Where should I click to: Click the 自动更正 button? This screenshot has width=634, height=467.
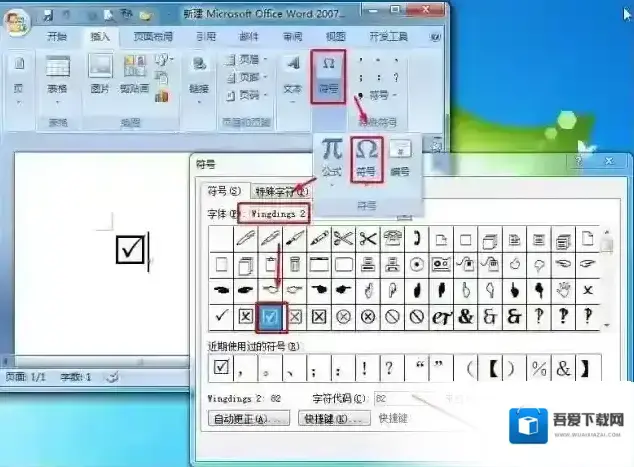(249, 418)
